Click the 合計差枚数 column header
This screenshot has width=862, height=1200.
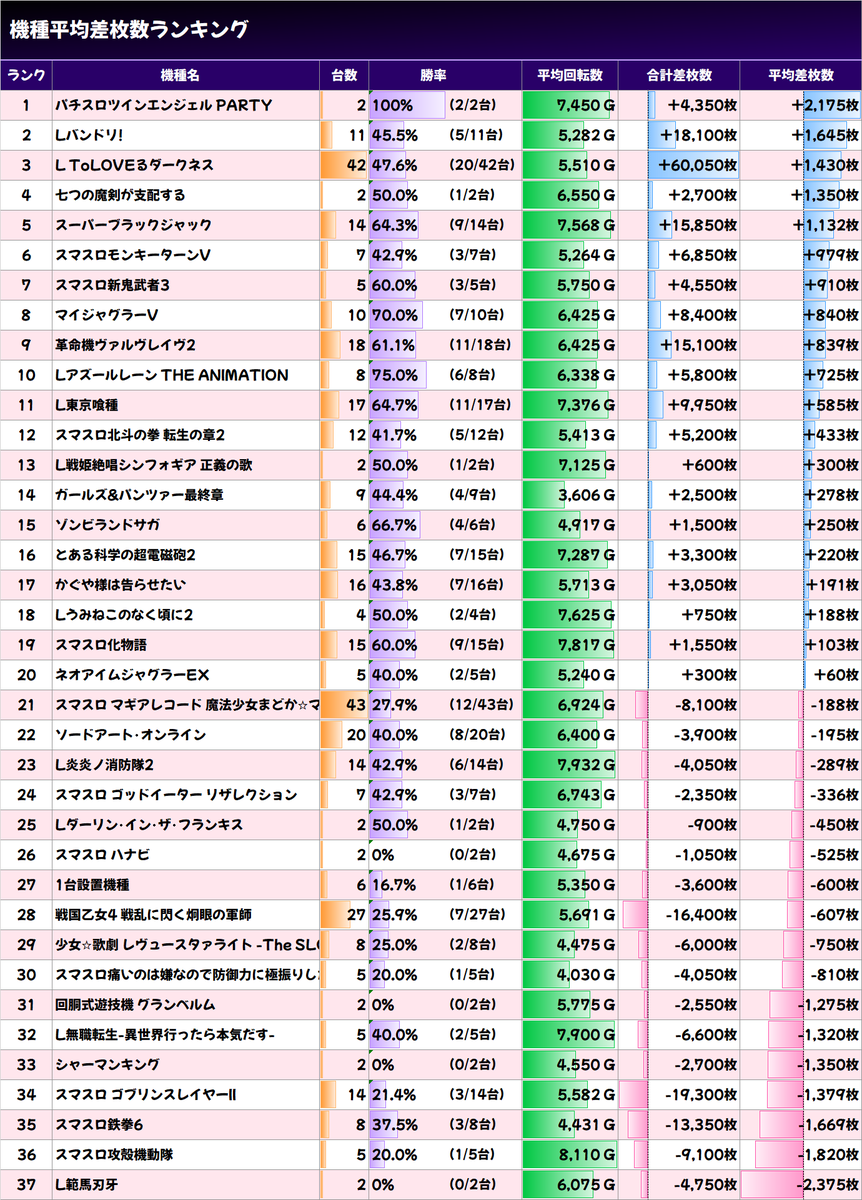(679, 75)
